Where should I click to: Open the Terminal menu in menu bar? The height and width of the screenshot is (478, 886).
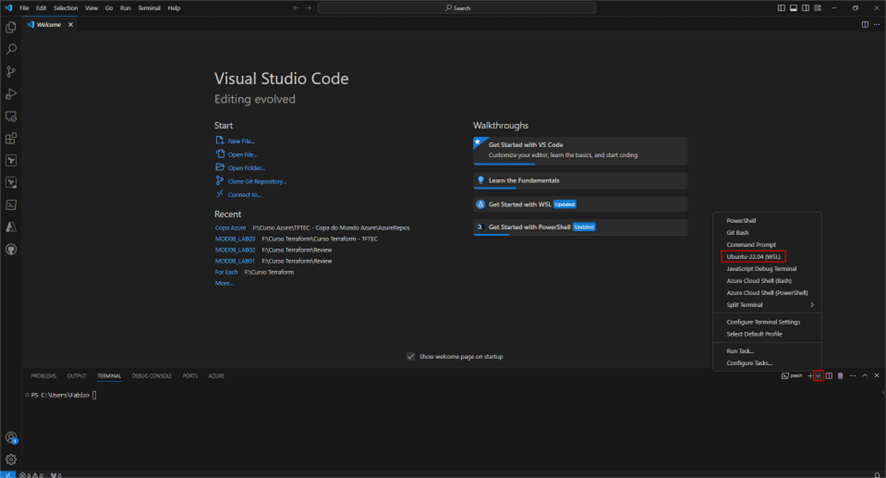(x=149, y=8)
